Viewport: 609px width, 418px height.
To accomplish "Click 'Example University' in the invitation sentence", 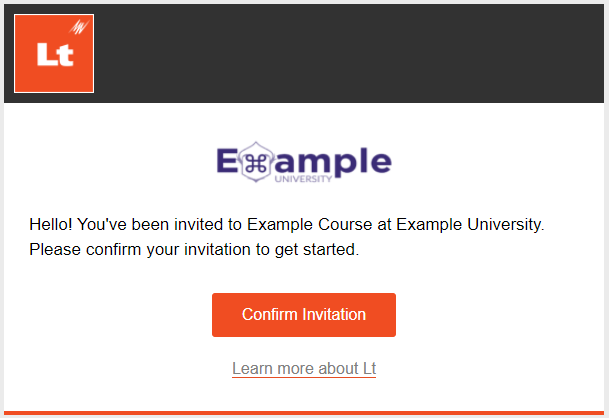I will [468, 225].
